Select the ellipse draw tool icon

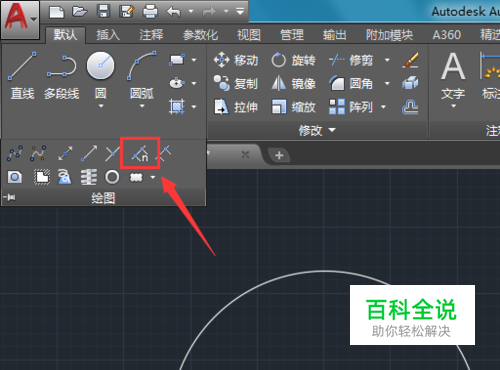177,83
